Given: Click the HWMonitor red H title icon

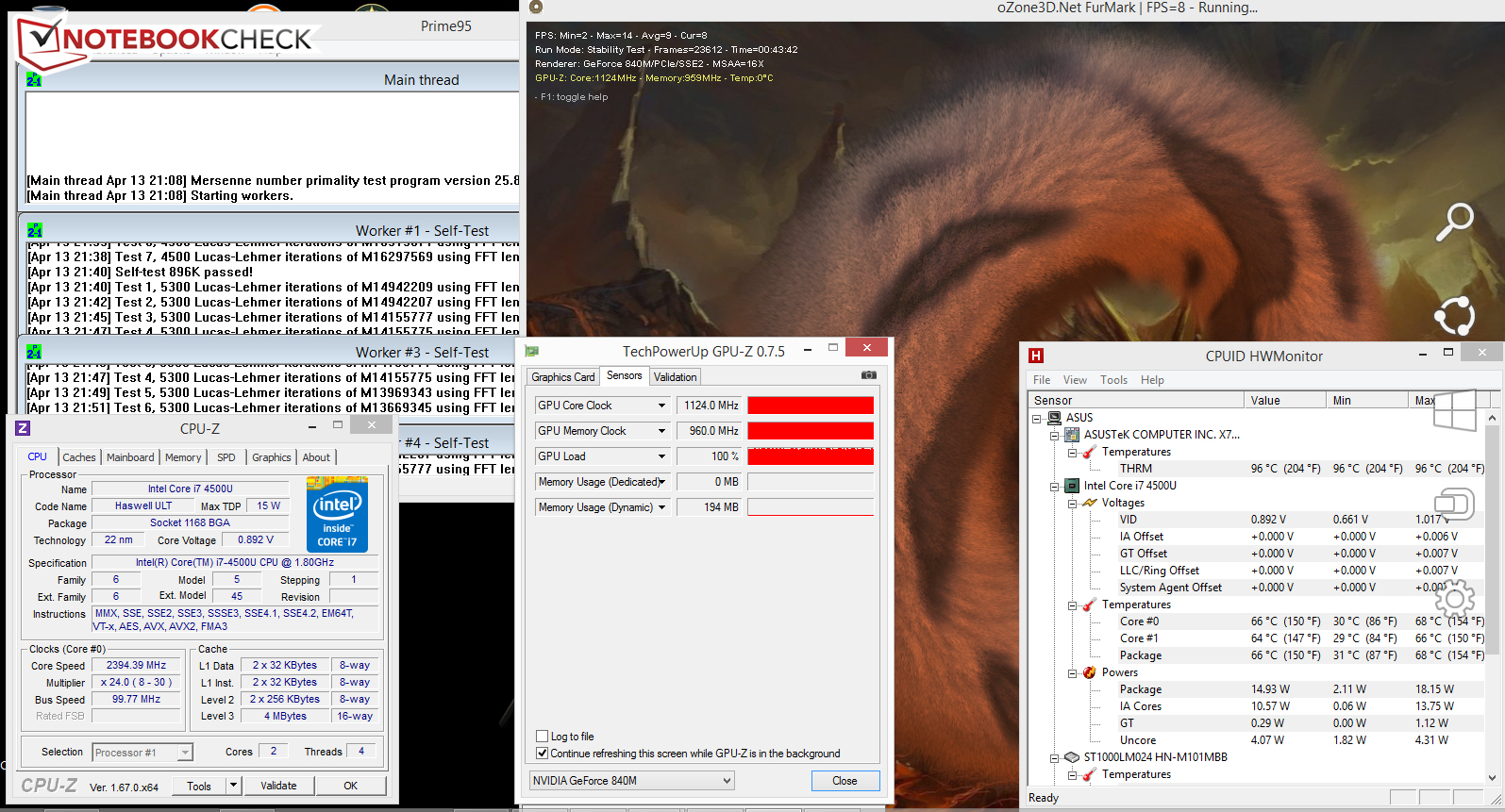Looking at the screenshot, I should [1036, 356].
